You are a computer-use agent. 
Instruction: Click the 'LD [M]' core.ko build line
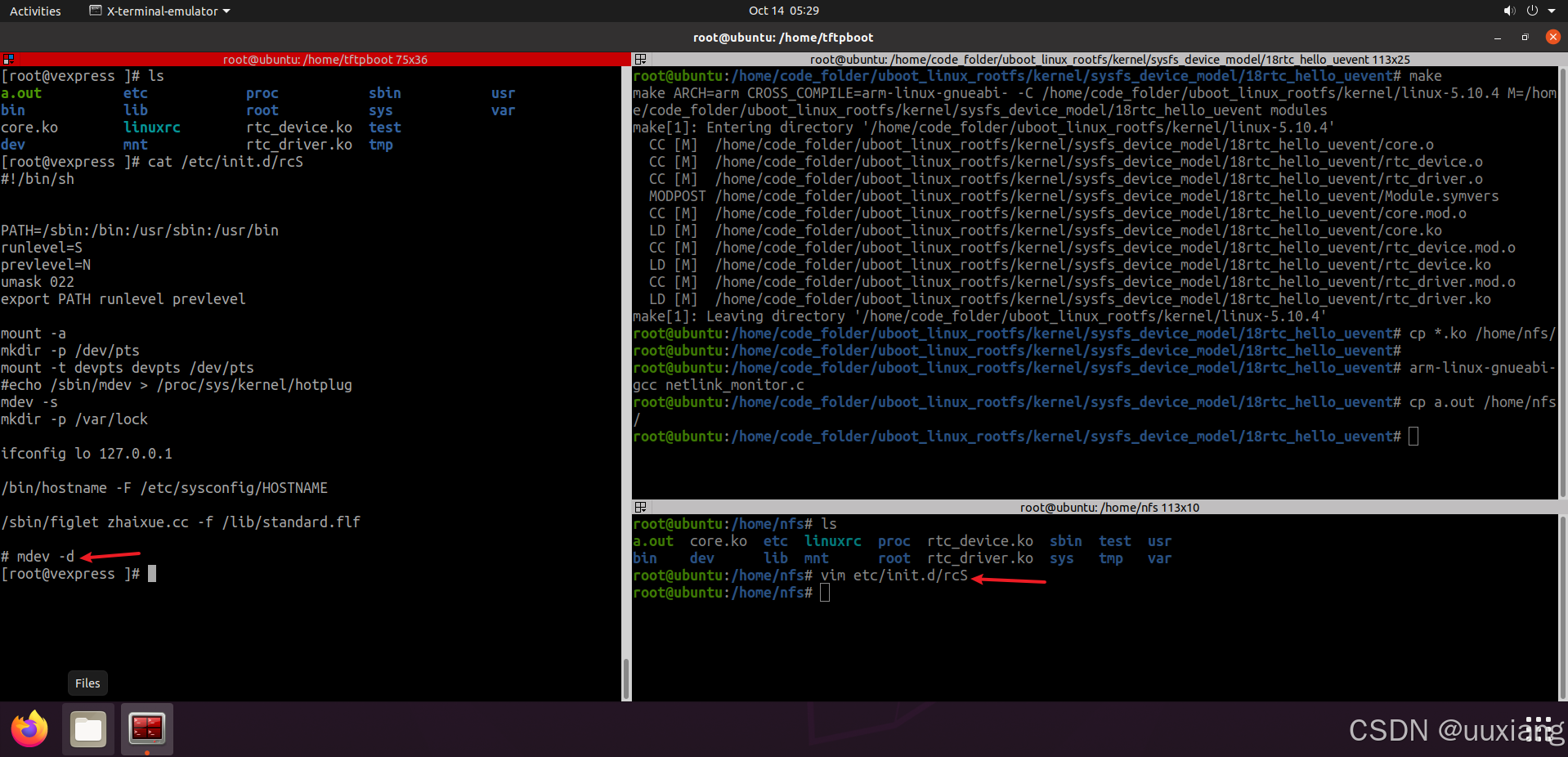1046,231
